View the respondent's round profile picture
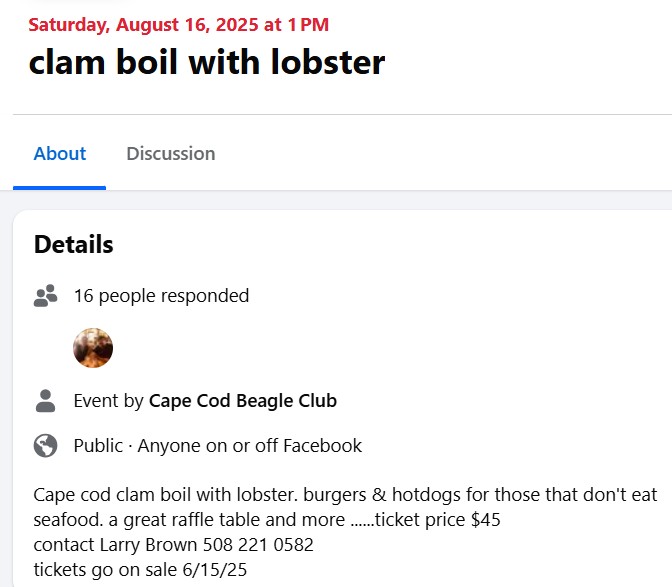This screenshot has width=672, height=587. click(x=93, y=348)
